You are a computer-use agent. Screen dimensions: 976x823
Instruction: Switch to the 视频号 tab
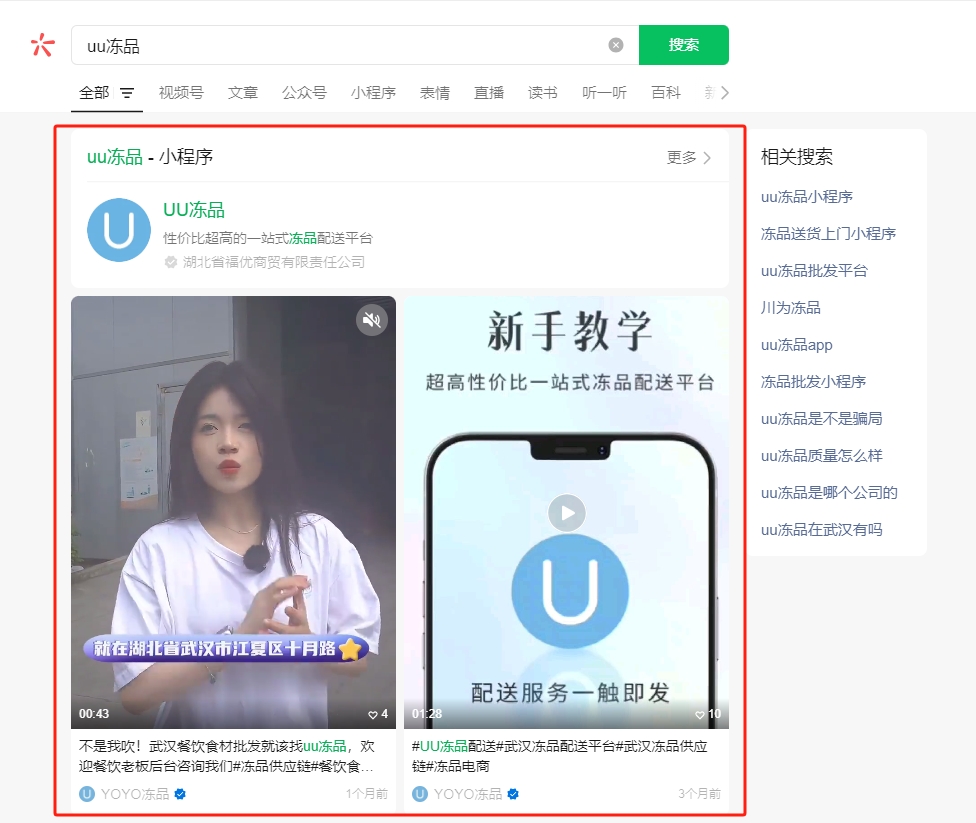[x=181, y=93]
